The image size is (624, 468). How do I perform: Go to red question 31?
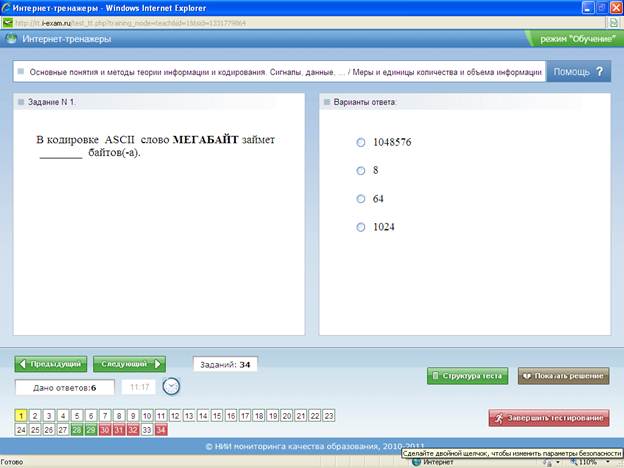pos(119,430)
